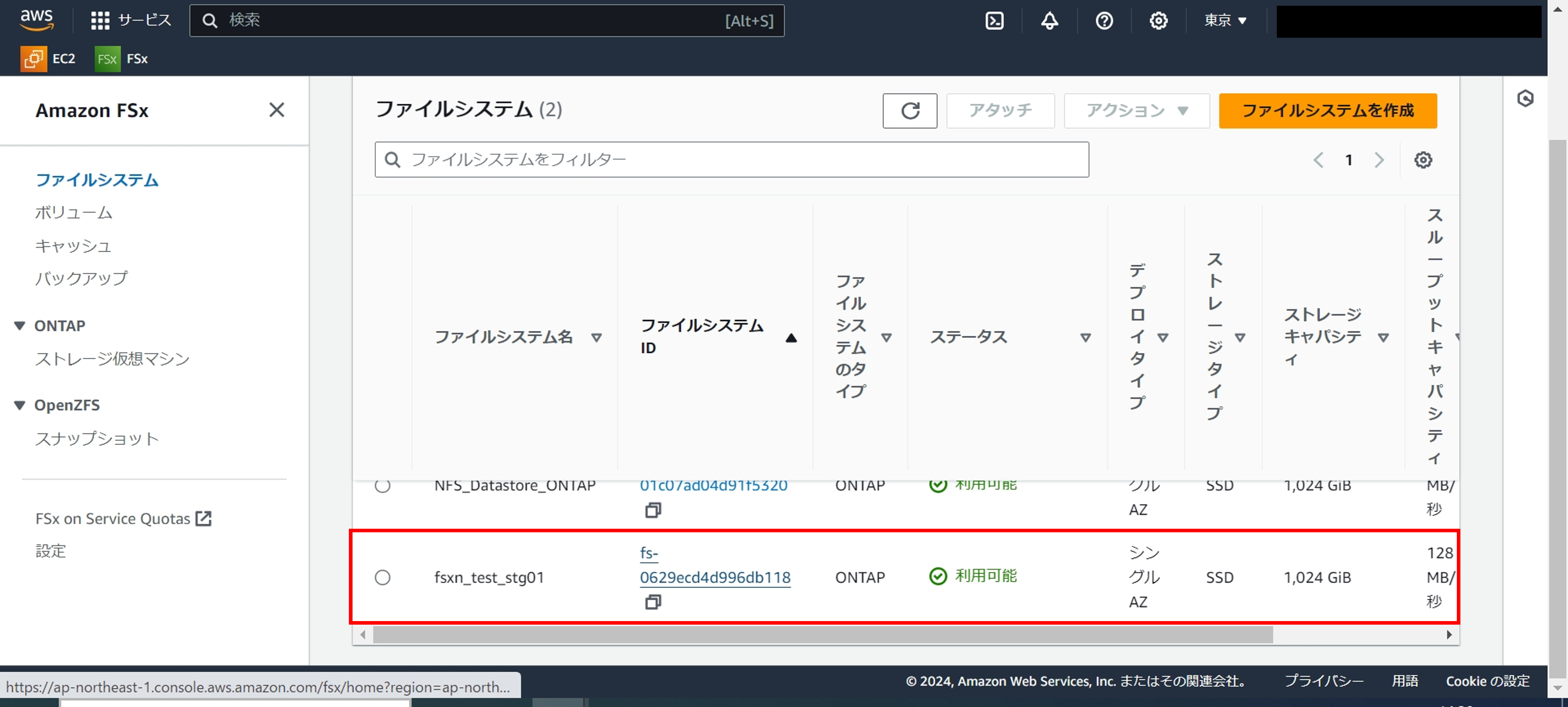Click search magnifier icon in top bar
The width and height of the screenshot is (1568, 707).
pos(210,21)
